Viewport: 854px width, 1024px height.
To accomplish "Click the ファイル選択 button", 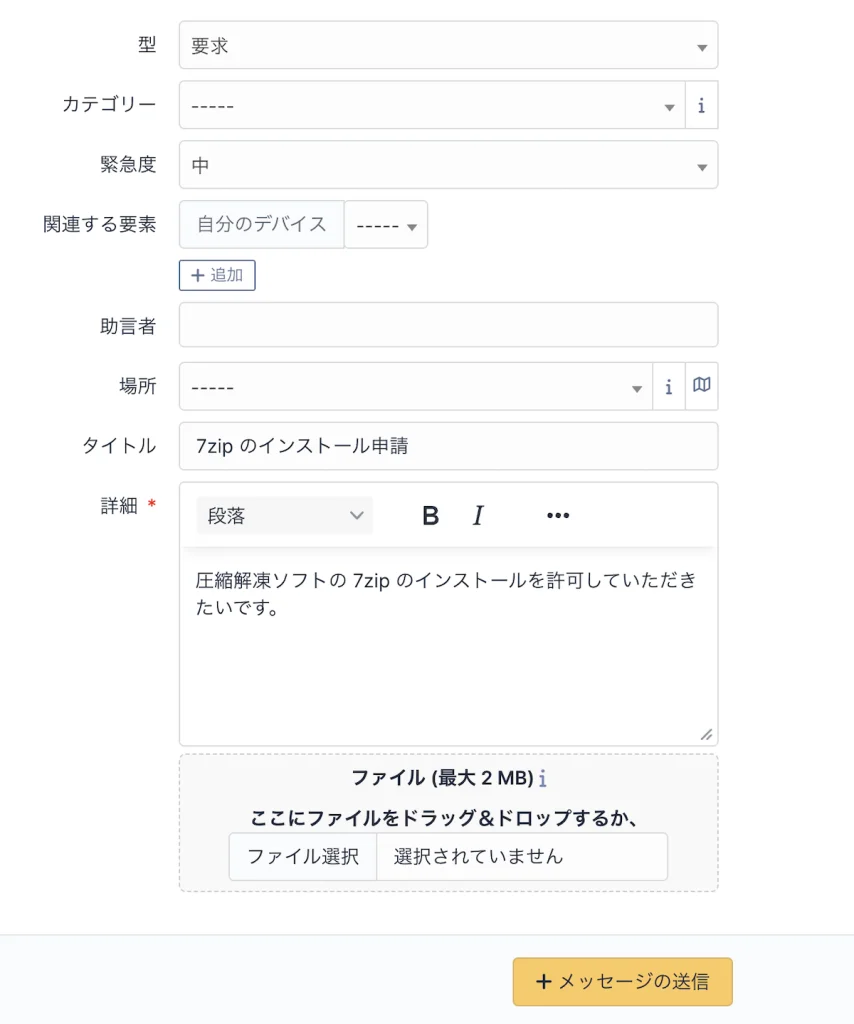I will [x=303, y=856].
